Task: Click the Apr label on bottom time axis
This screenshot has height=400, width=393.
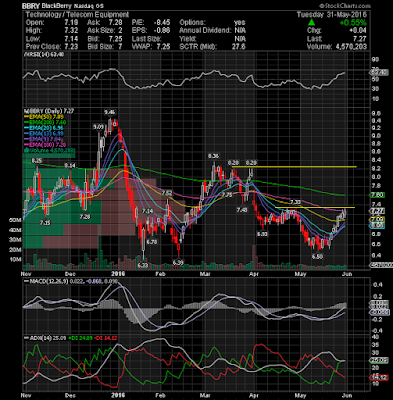Action: [254, 395]
